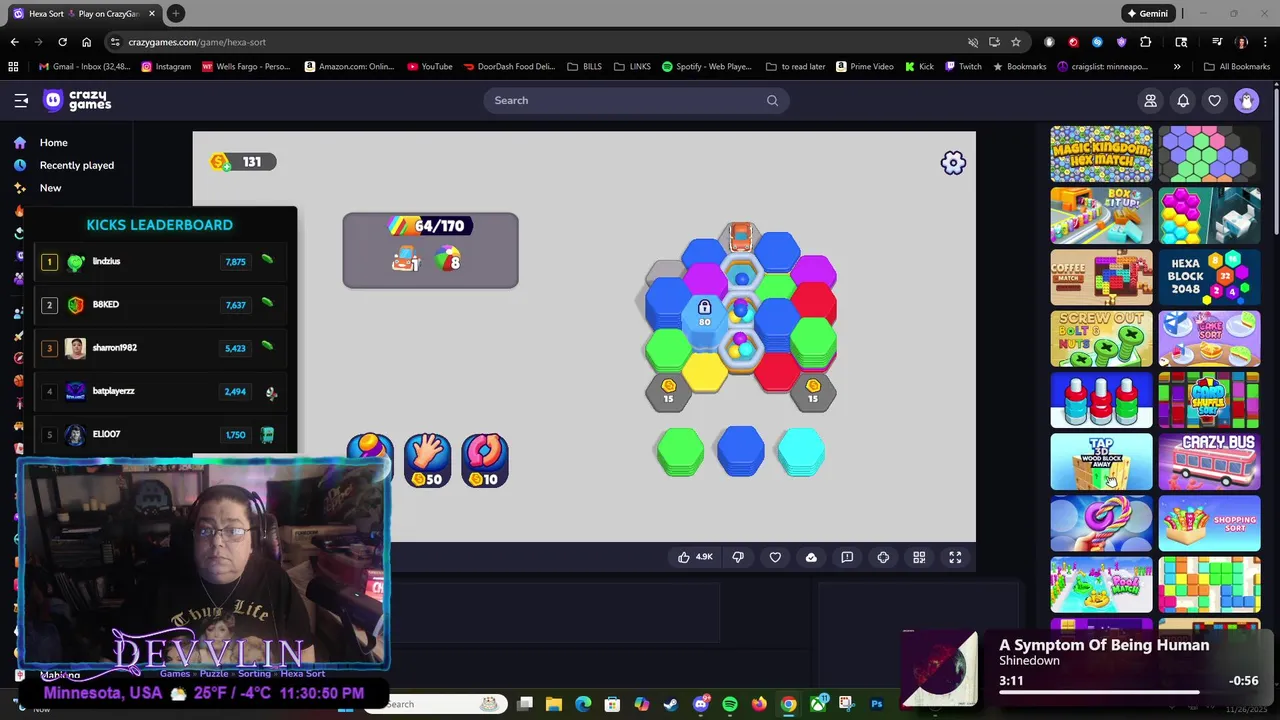Select the blue hexagon stack in the tray
Screen dimensions: 1280x720
tap(740, 451)
